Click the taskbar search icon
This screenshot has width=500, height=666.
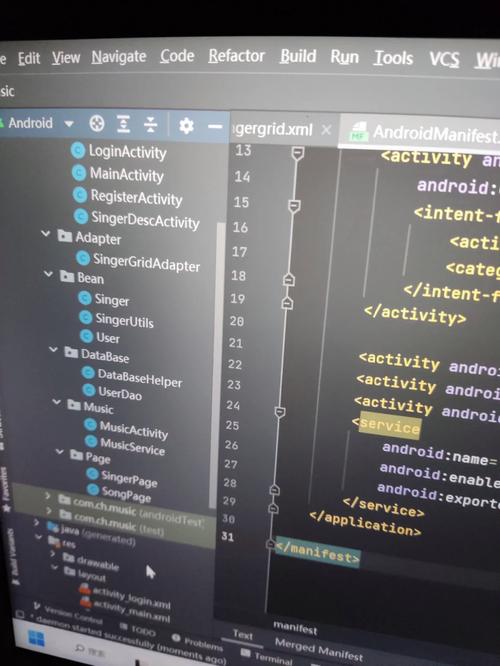(x=79, y=648)
